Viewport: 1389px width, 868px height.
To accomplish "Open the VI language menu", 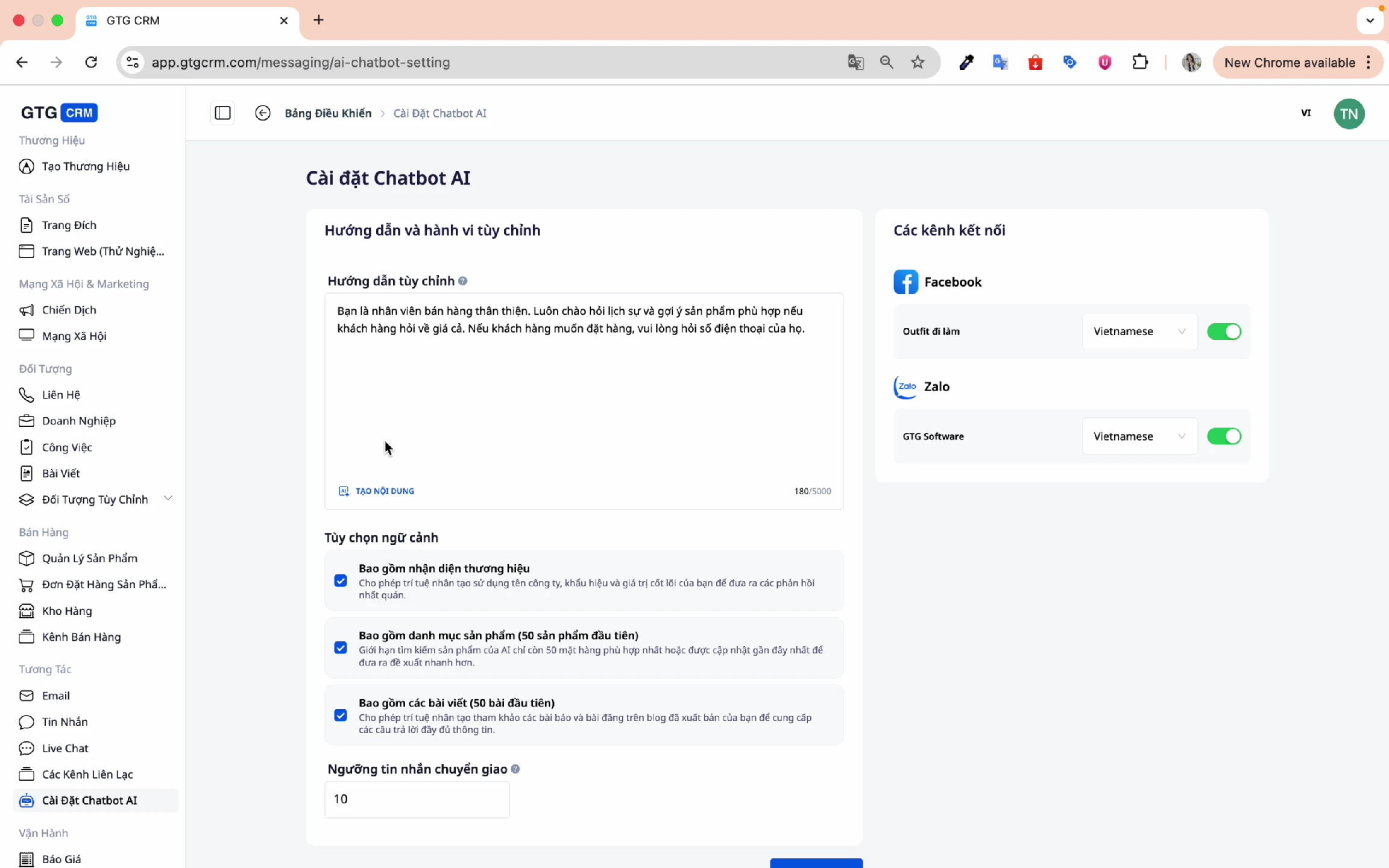I will pyautogui.click(x=1306, y=113).
